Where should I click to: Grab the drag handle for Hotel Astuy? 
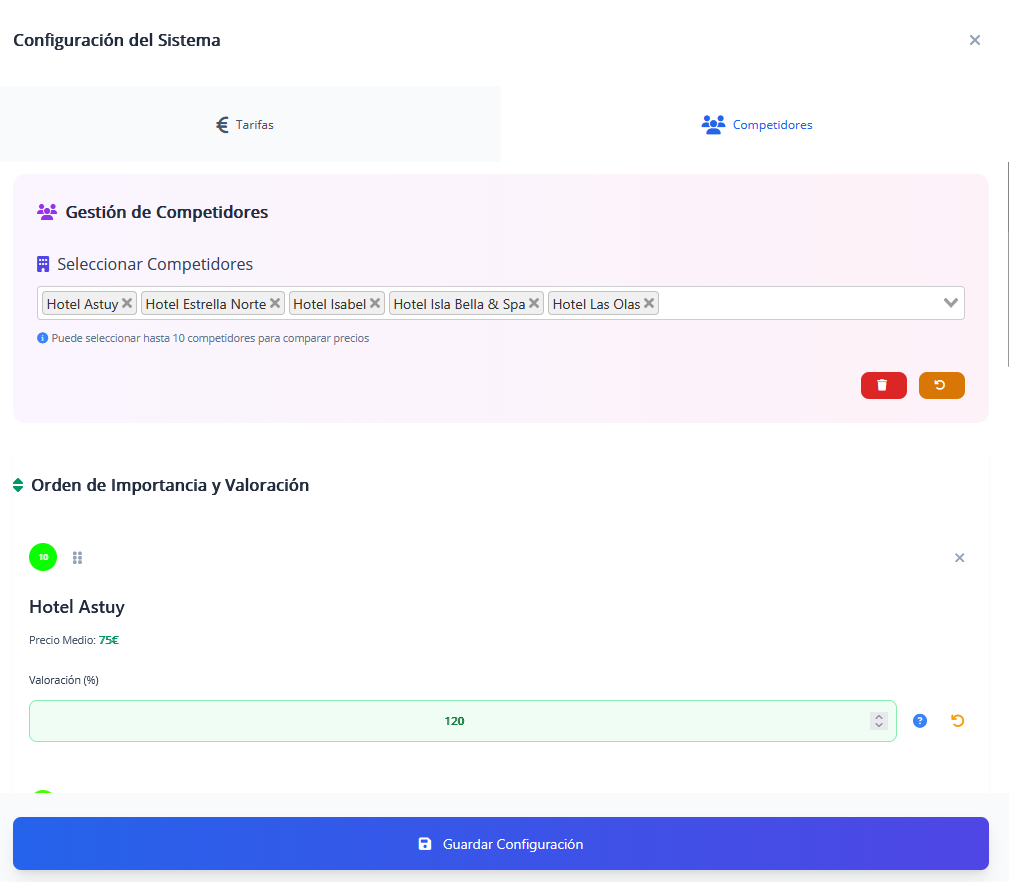pyautogui.click(x=77, y=558)
